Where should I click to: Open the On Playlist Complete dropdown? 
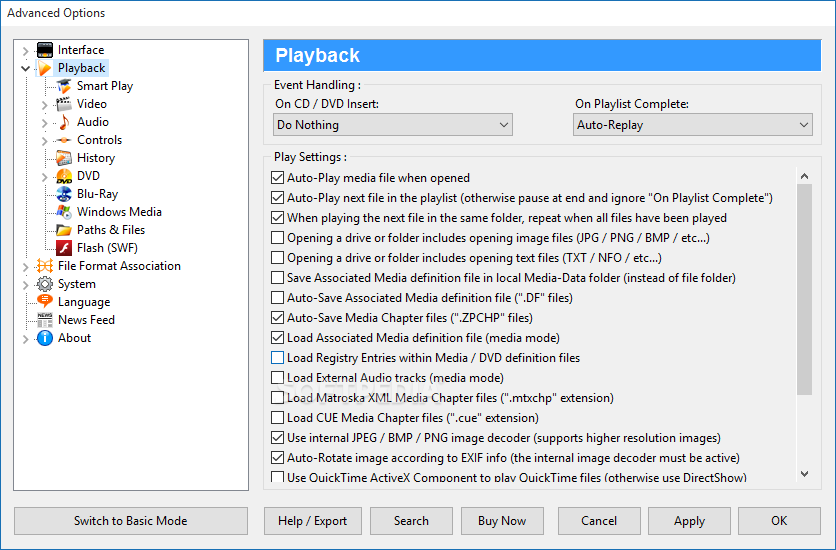693,125
